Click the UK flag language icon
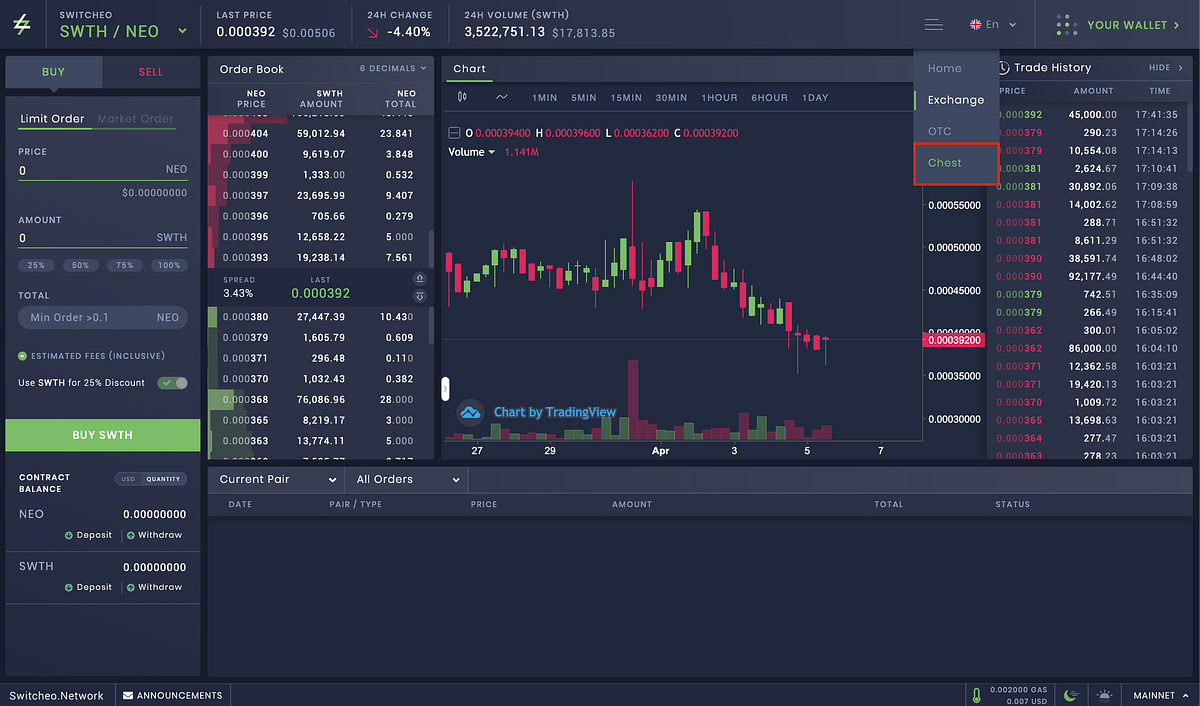The image size is (1200, 706). coord(976,24)
